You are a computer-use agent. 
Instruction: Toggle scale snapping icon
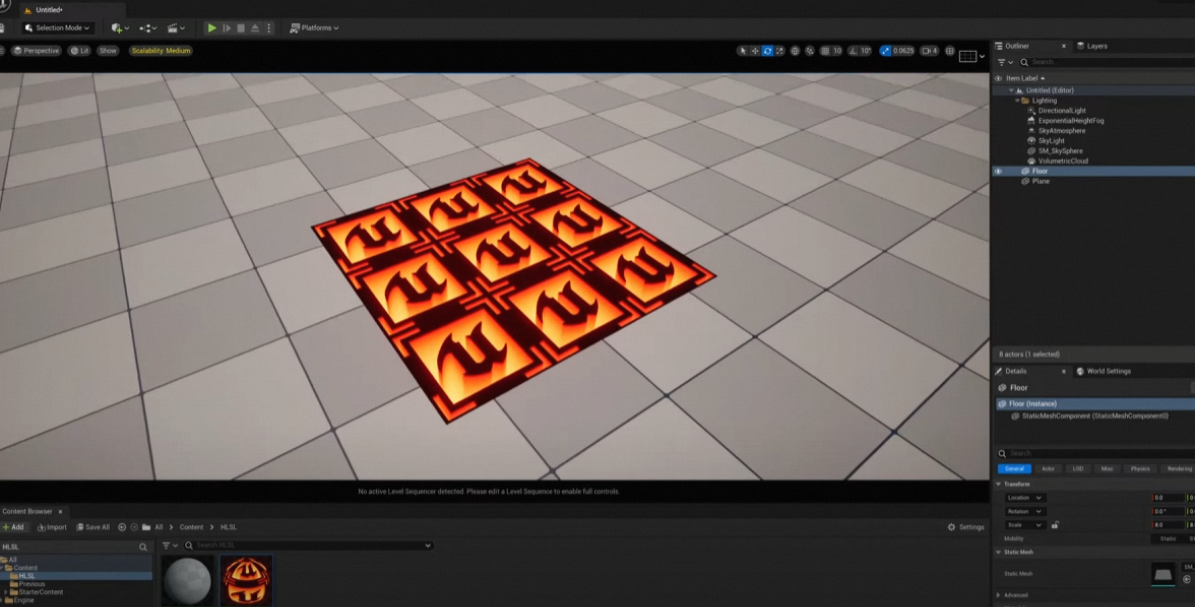point(885,51)
